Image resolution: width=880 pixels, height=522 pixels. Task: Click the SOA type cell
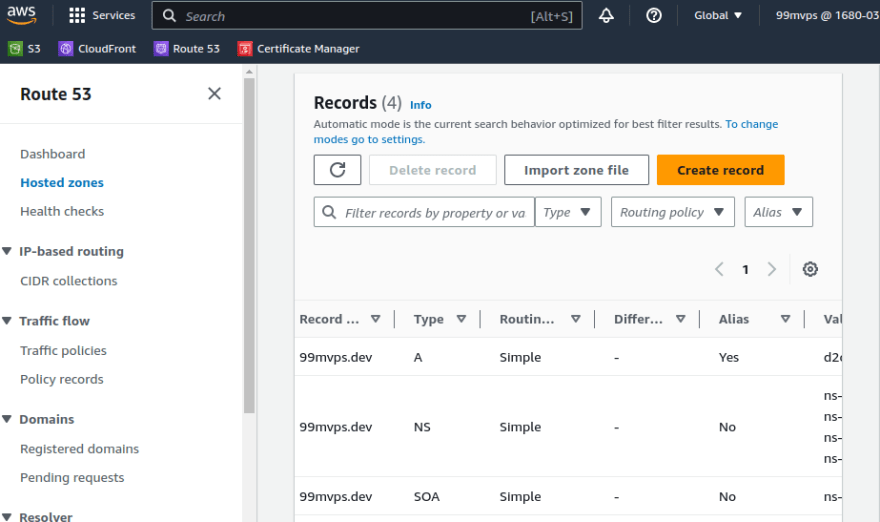tap(427, 496)
